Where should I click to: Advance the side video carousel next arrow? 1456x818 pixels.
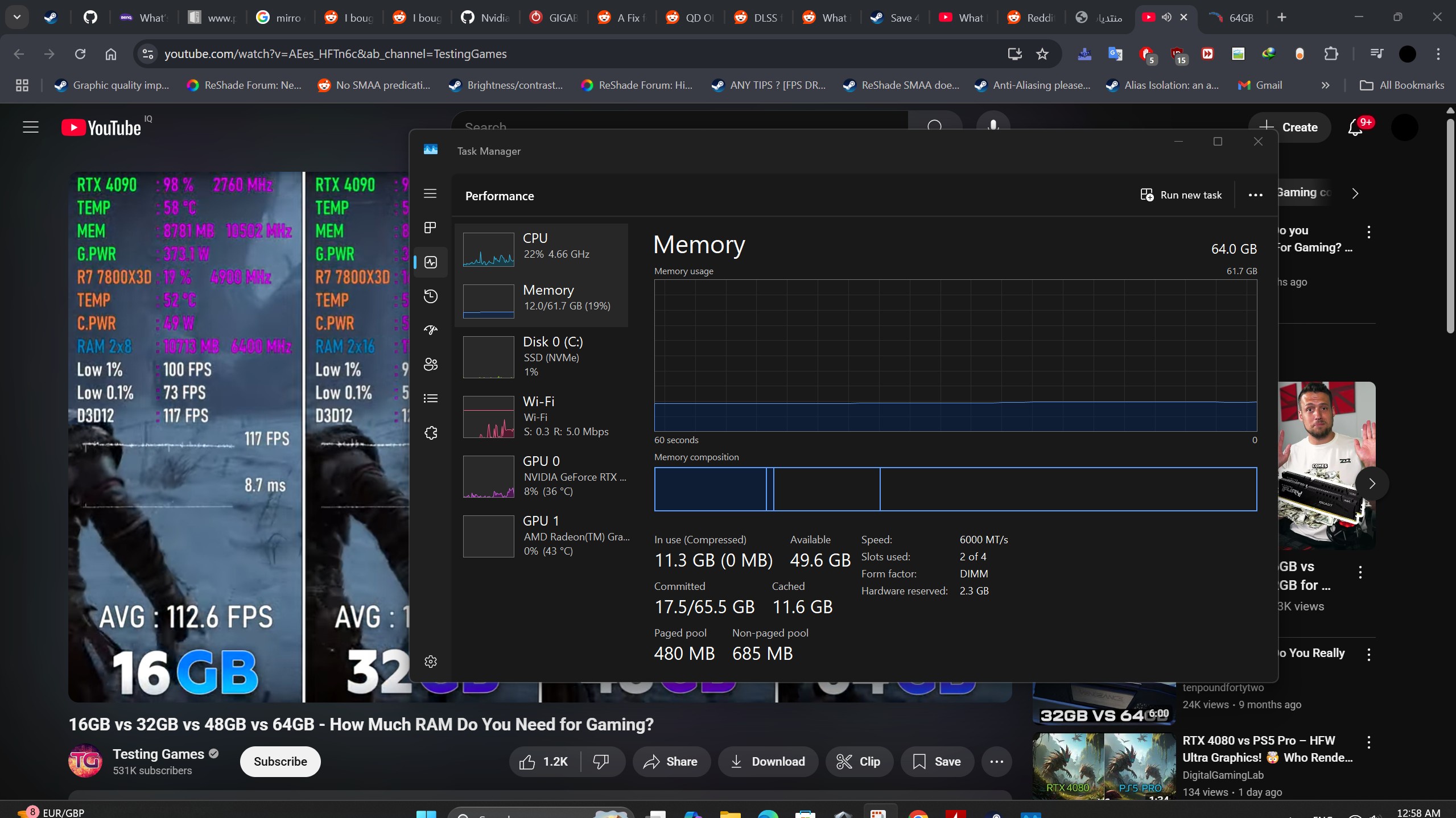click(x=1372, y=484)
